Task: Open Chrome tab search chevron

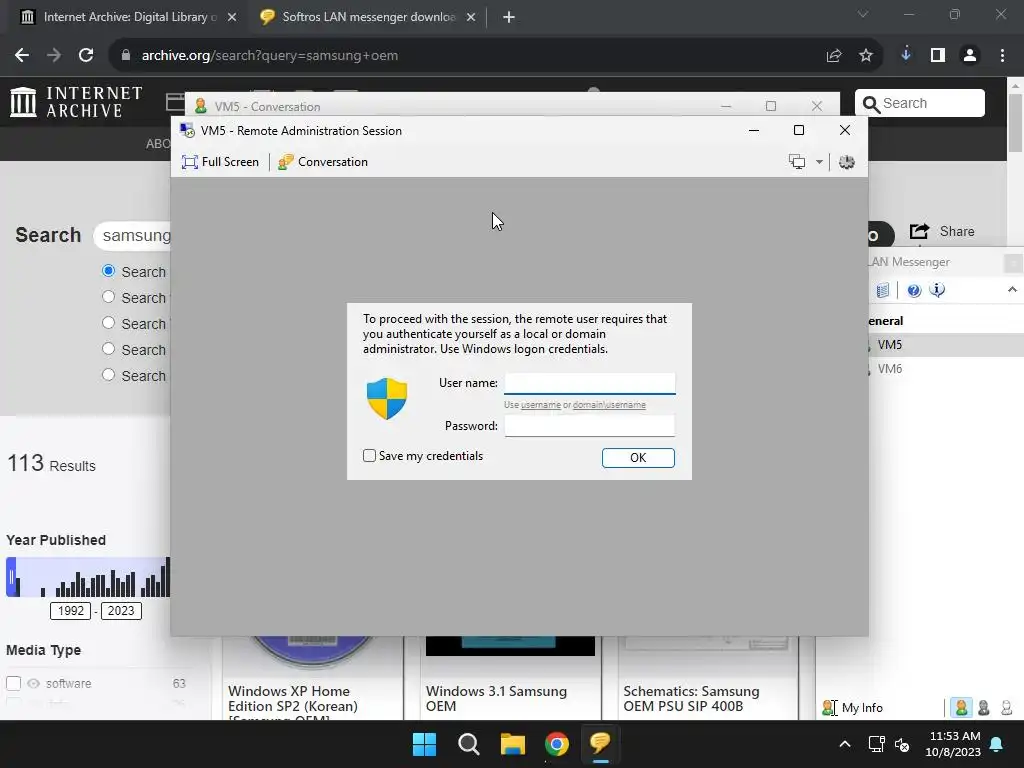Action: (863, 14)
